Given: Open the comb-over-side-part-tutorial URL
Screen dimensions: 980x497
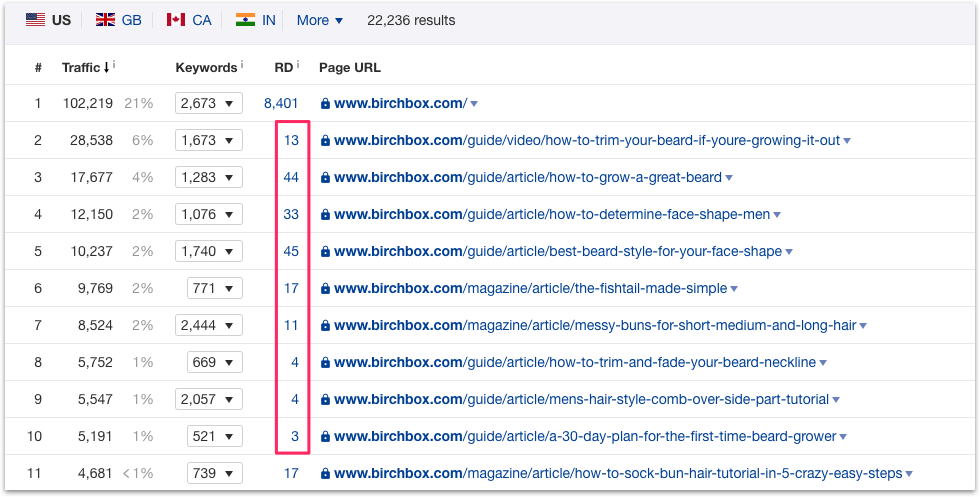Looking at the screenshot, I should tap(581, 399).
